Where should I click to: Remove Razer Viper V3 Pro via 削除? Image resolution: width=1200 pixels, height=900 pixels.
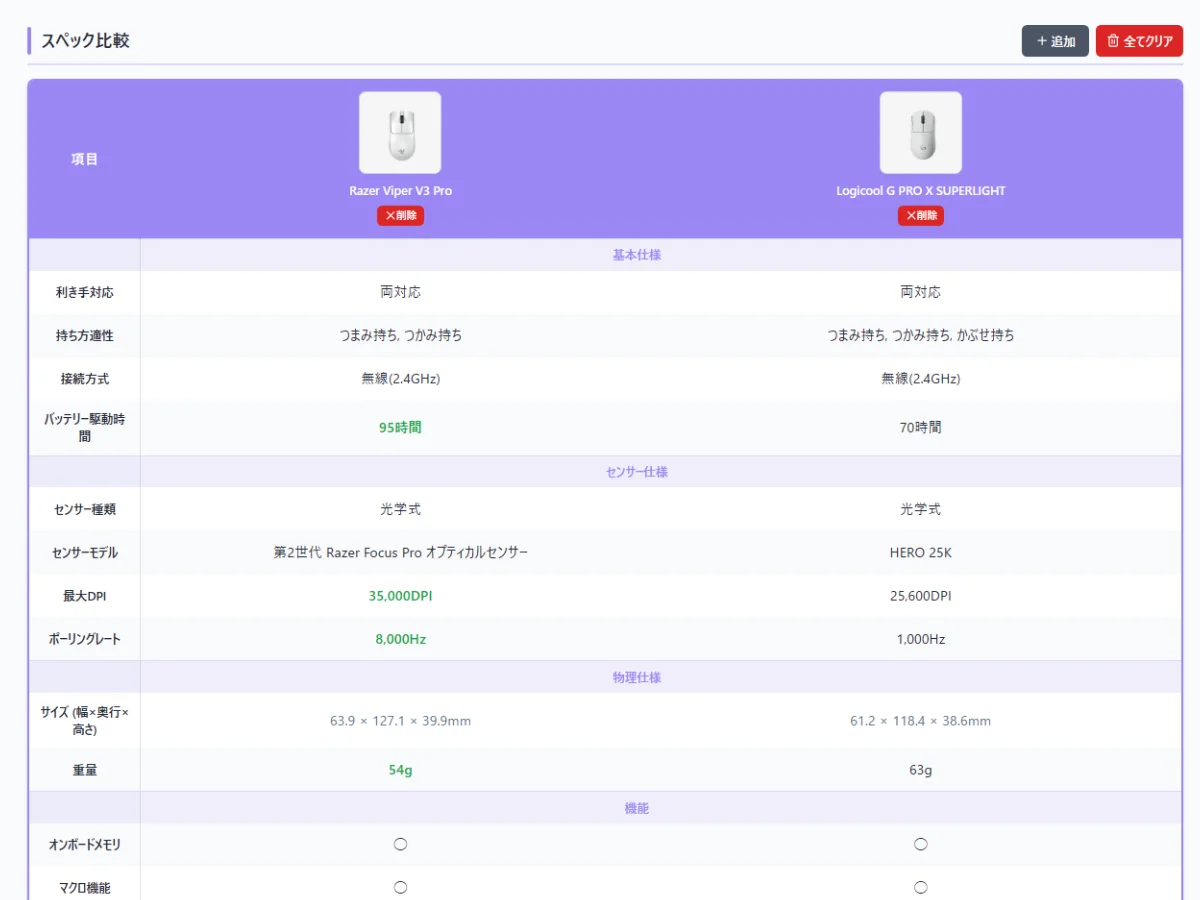pos(400,215)
